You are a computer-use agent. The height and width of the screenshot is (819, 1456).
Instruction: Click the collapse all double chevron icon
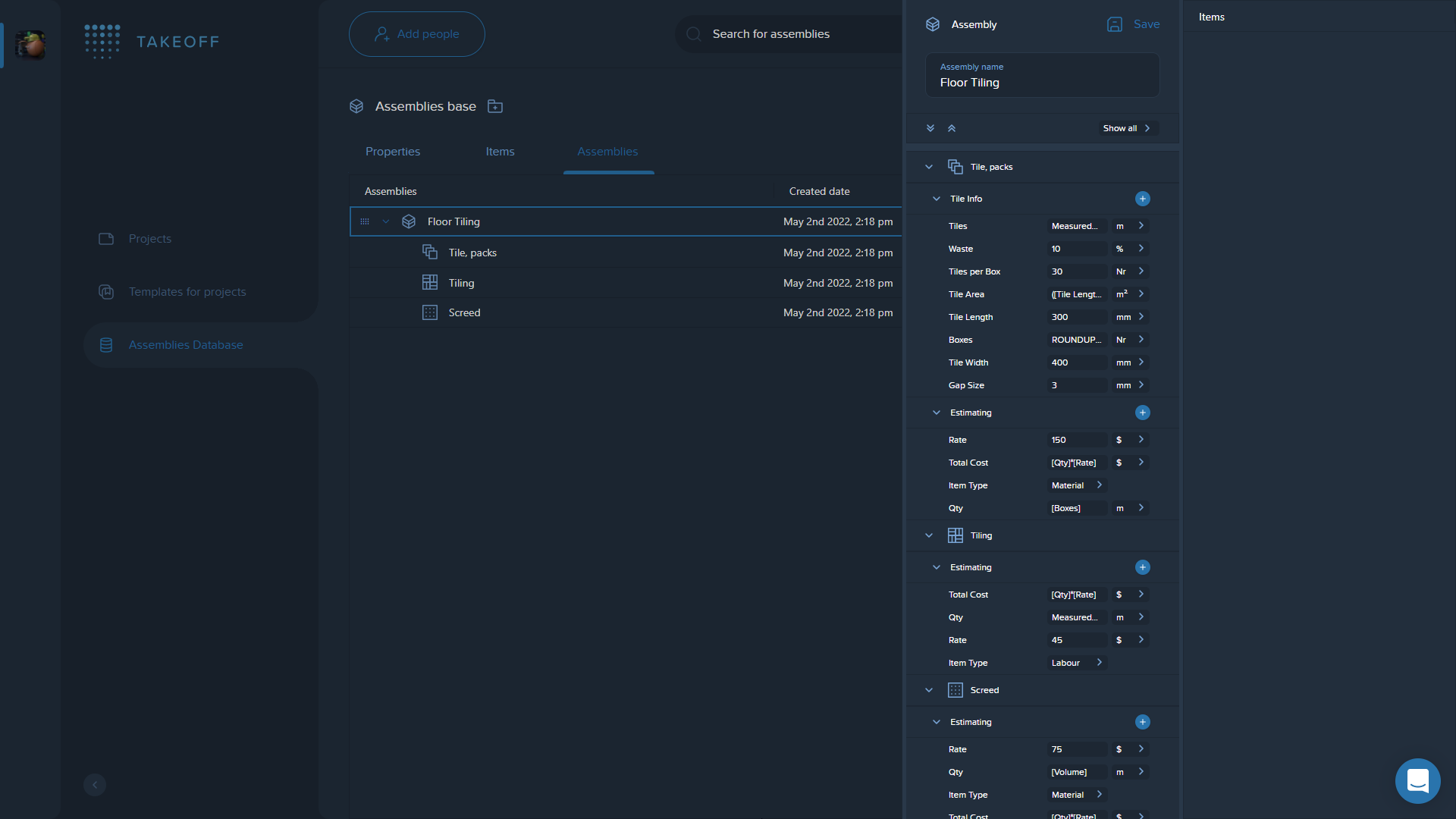click(952, 128)
